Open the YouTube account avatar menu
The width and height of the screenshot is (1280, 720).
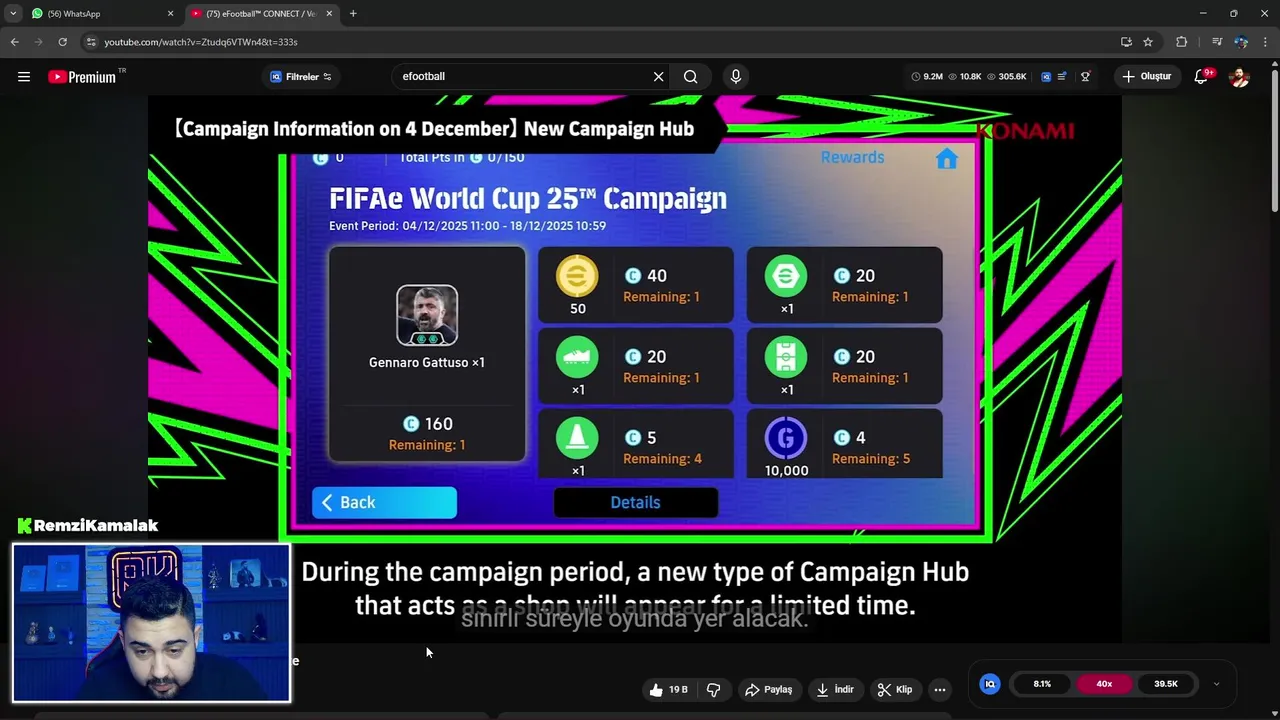tap(1239, 77)
